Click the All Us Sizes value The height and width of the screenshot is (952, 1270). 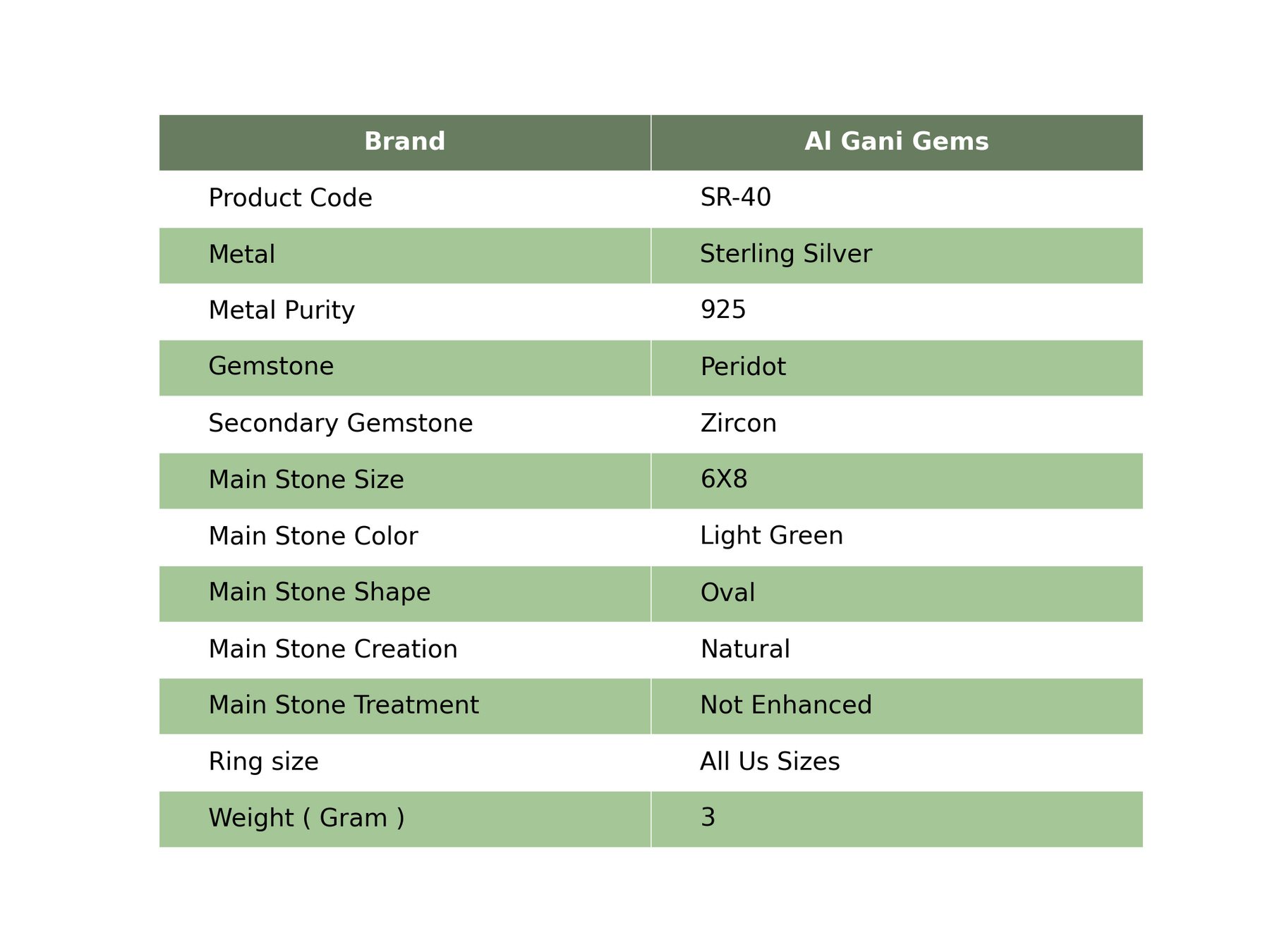(770, 762)
